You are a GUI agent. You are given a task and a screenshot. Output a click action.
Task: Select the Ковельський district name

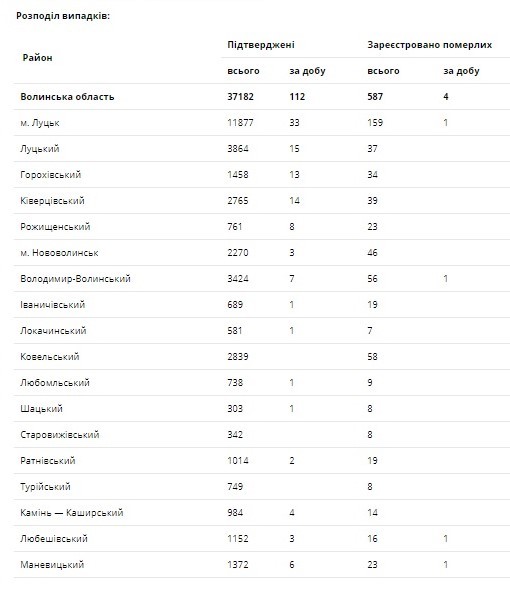[50, 357]
